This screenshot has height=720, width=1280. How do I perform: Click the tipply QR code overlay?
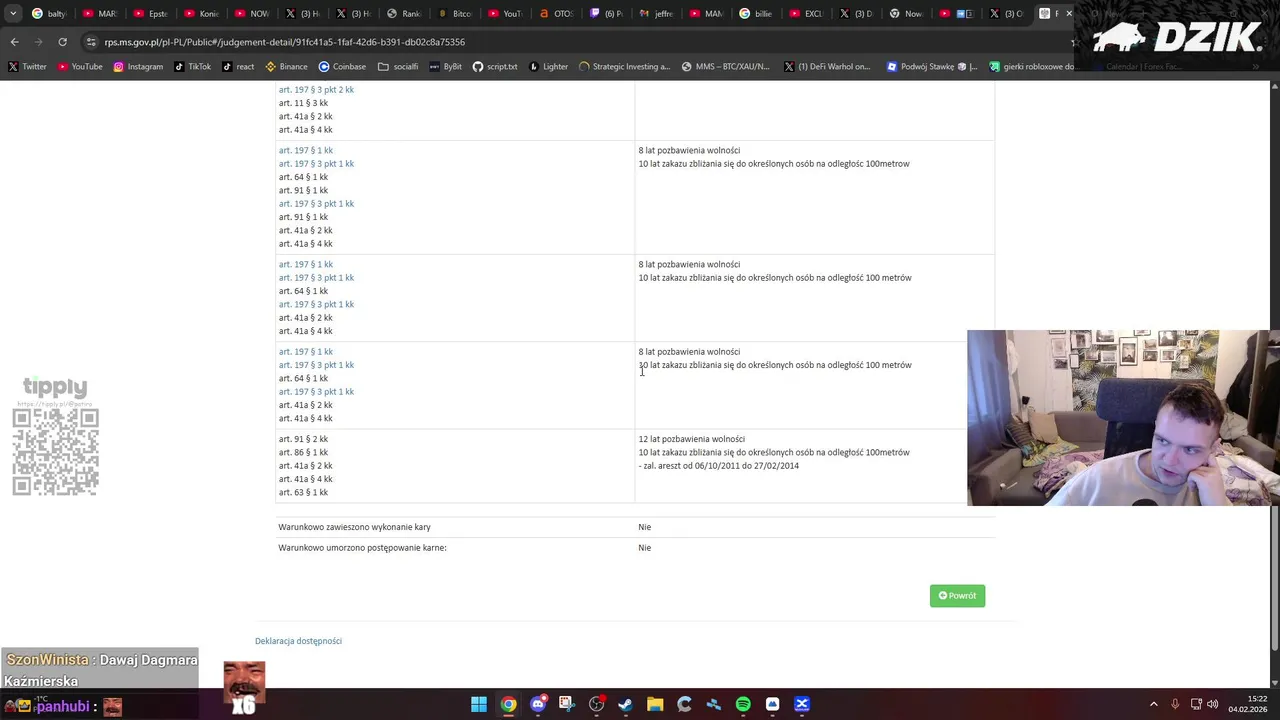(x=55, y=452)
